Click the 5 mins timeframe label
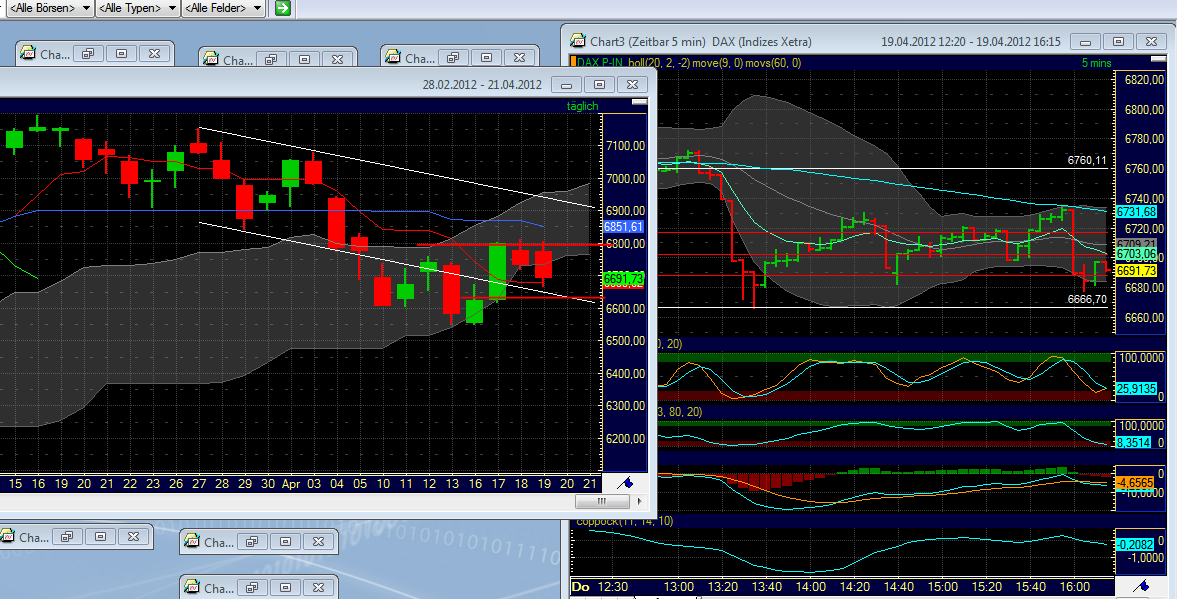Viewport: 1177px width, 599px height. (1096, 63)
